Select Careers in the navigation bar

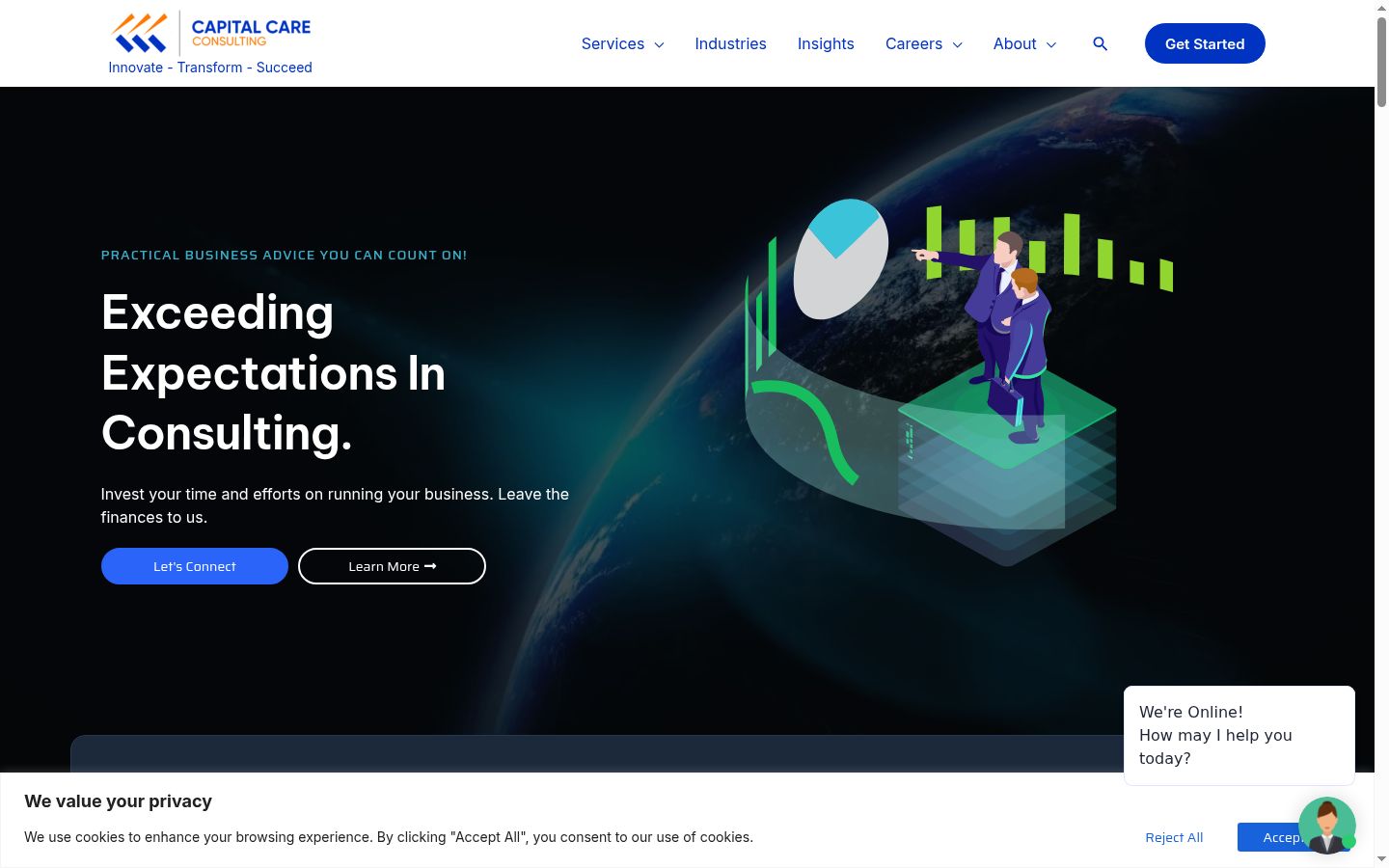click(913, 43)
